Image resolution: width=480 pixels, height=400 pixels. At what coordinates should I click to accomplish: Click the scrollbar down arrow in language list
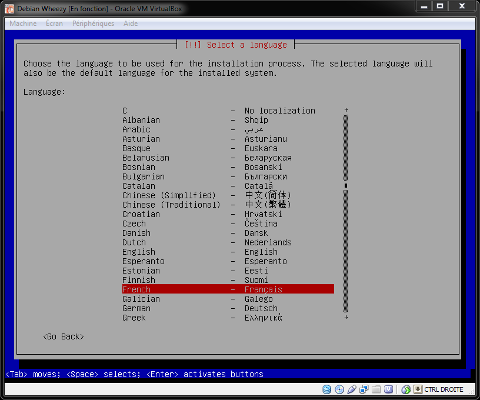point(346,318)
